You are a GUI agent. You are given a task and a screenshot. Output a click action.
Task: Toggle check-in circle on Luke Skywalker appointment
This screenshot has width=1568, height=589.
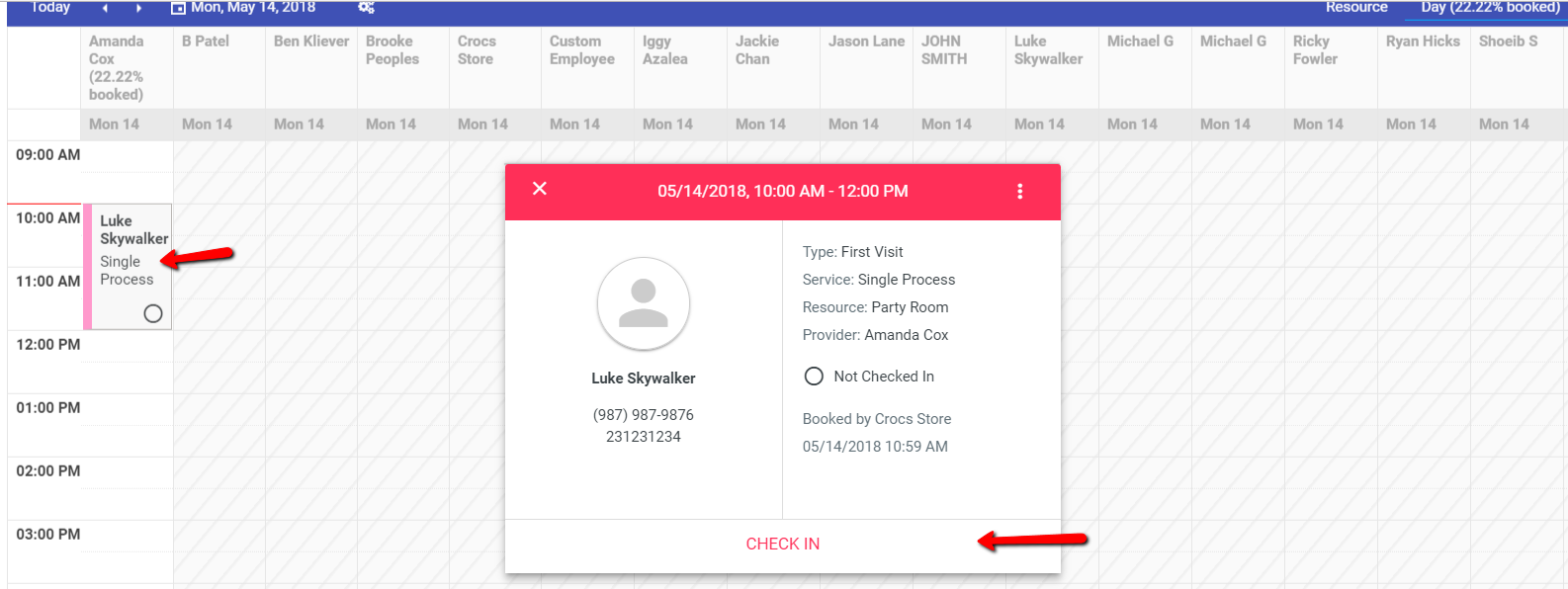153,313
